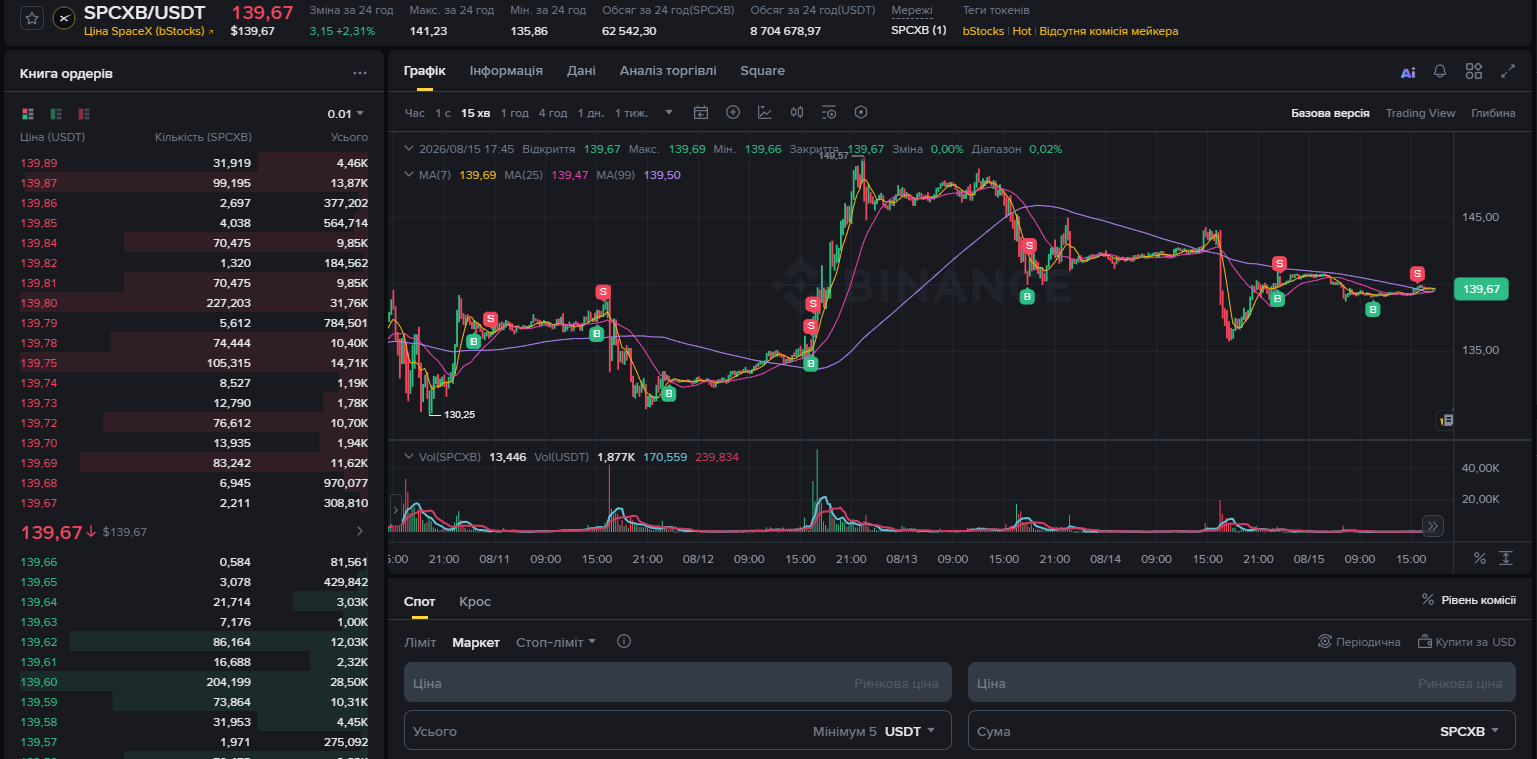The height and width of the screenshot is (759, 1537).
Task: Show only buy orders in order book
Action: pyautogui.click(x=56, y=113)
